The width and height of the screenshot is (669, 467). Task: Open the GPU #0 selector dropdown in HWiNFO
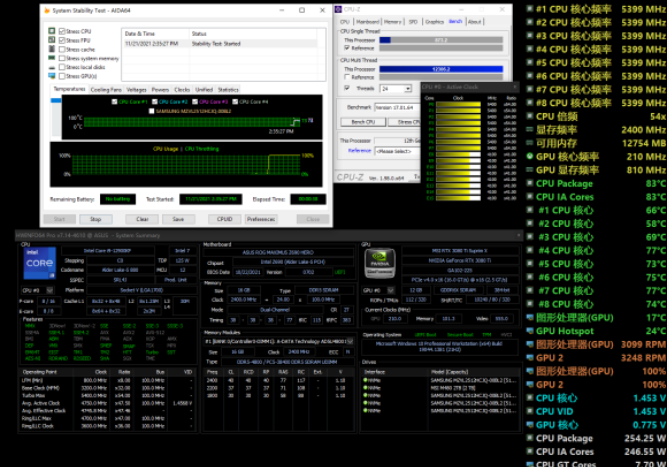pyautogui.click(x=390, y=290)
